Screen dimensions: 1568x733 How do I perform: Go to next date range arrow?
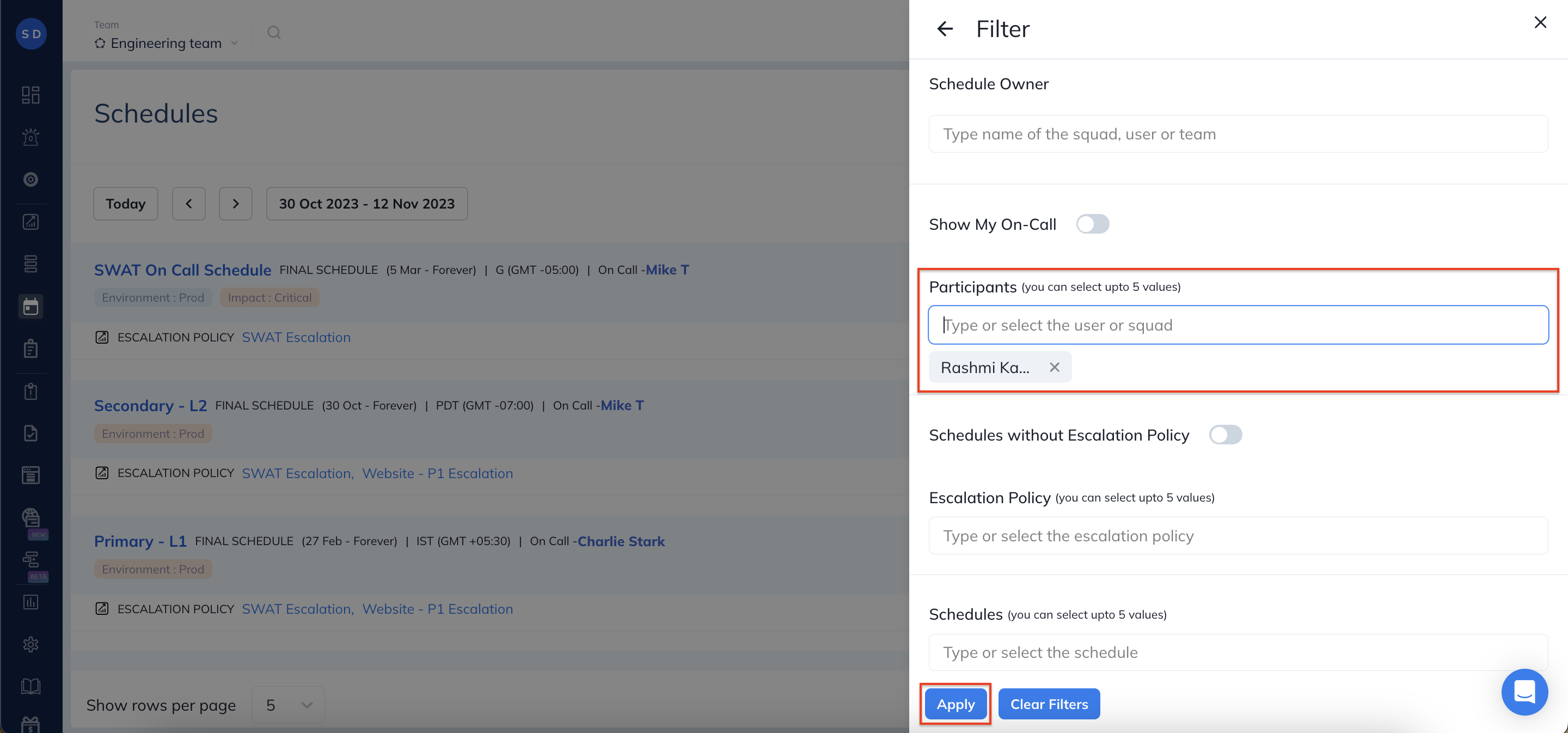[236, 203]
